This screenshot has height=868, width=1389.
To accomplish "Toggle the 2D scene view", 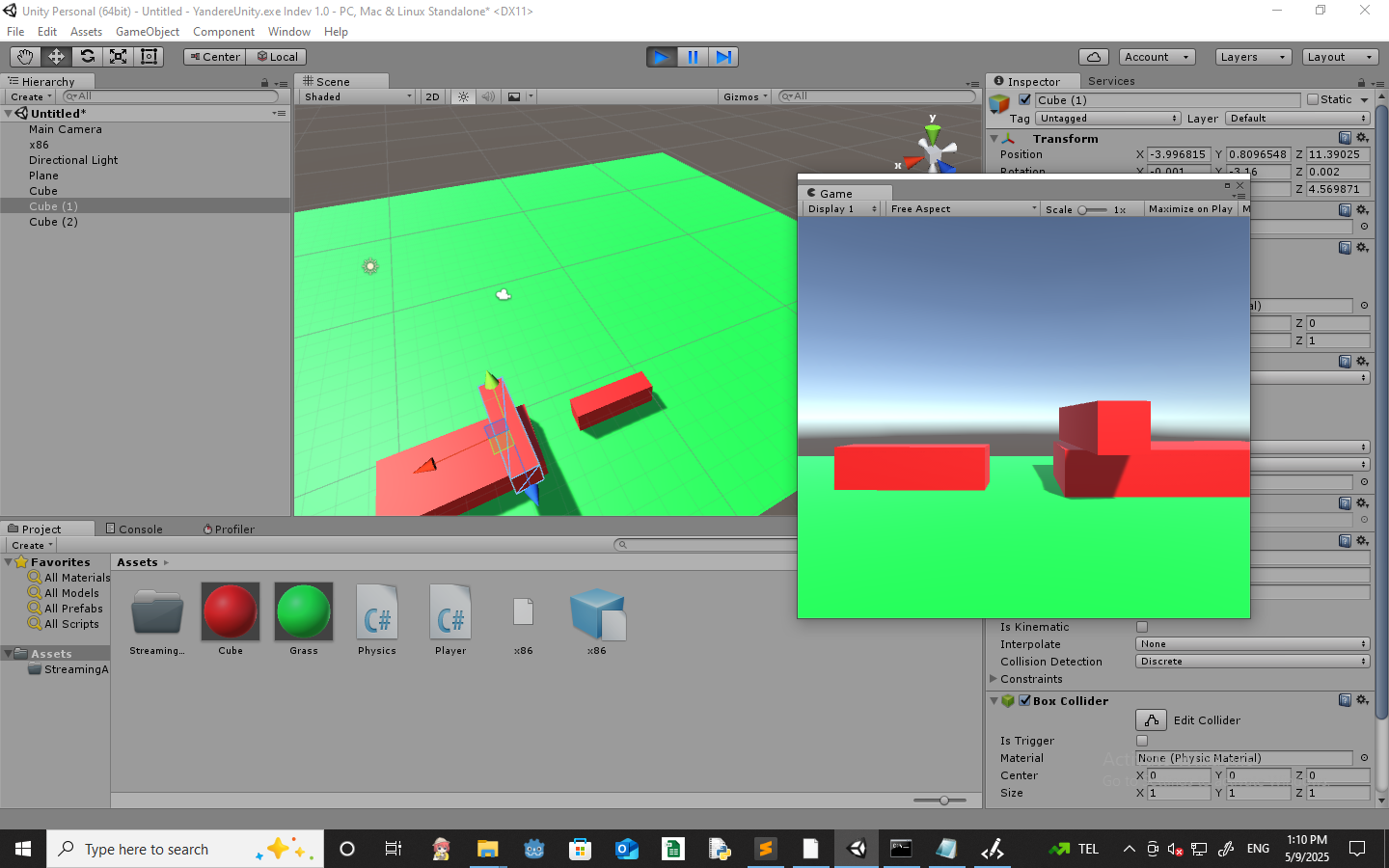I will coord(432,96).
